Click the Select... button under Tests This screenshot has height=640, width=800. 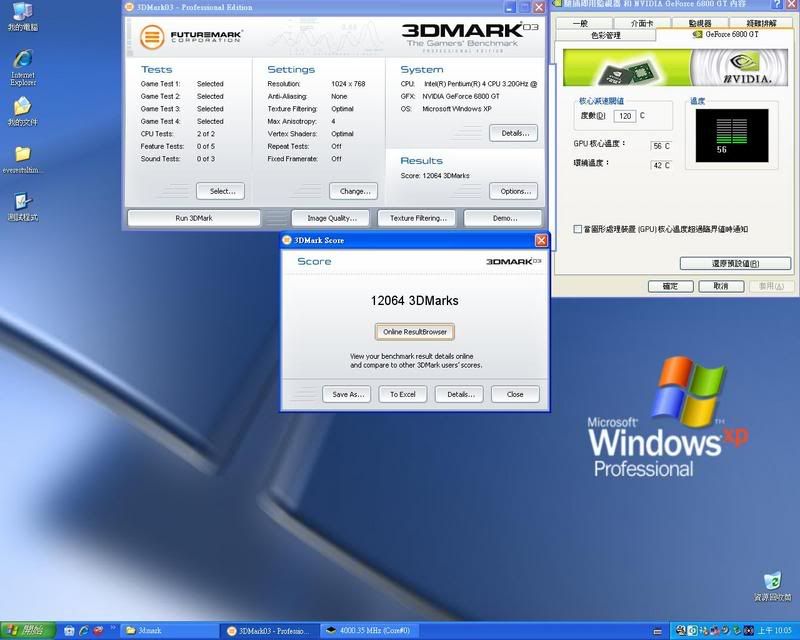click(x=220, y=191)
